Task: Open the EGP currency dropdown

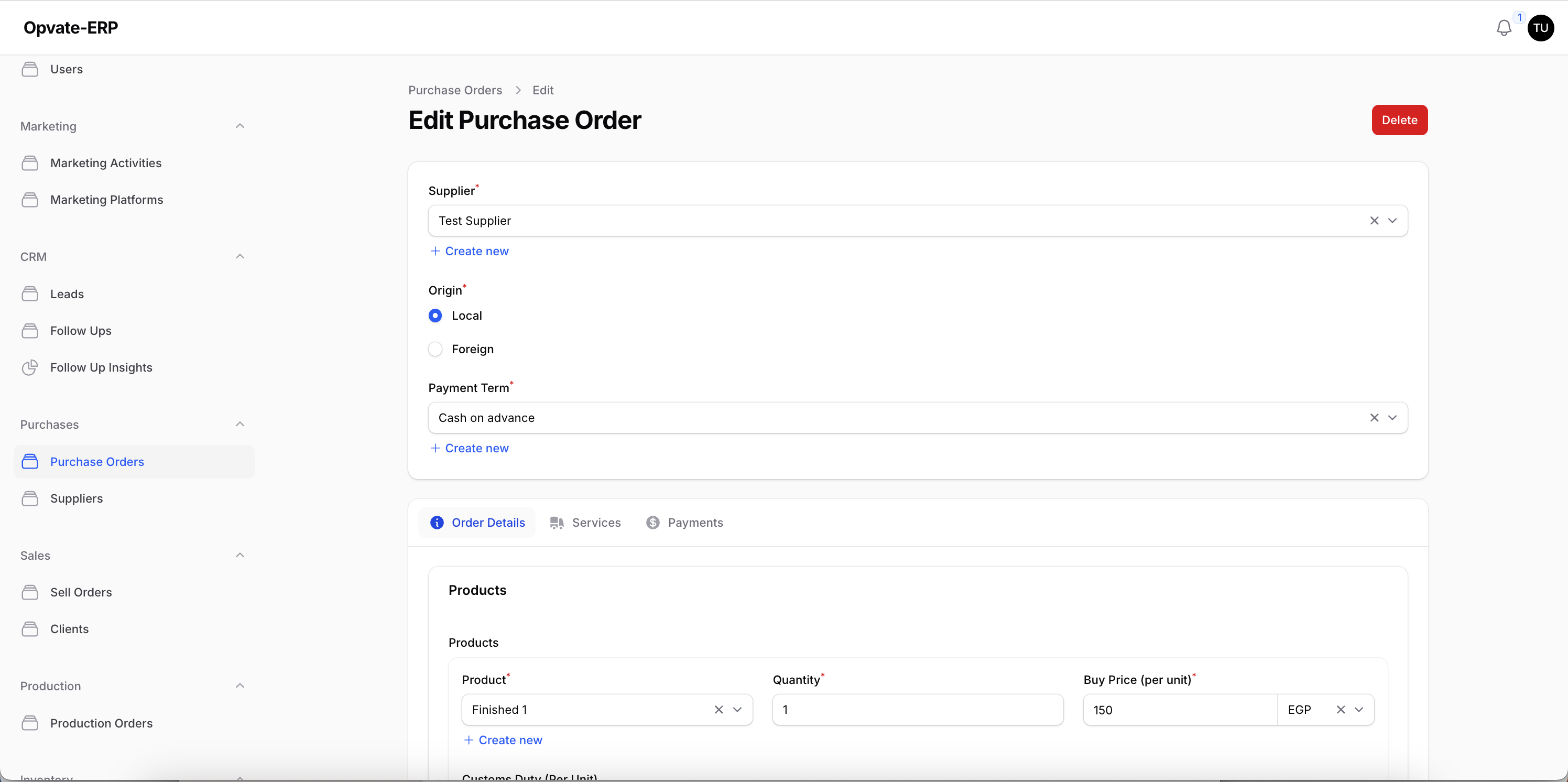Action: [x=1358, y=710]
